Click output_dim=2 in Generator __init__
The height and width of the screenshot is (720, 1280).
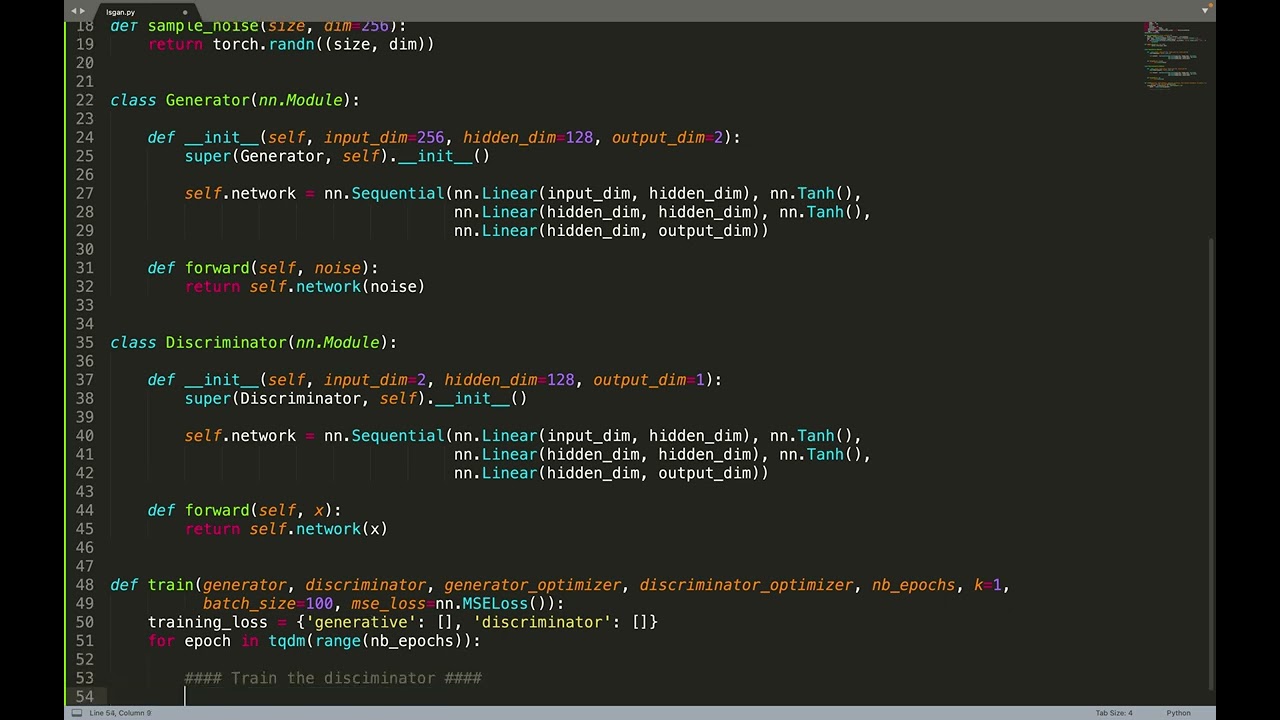tap(668, 137)
